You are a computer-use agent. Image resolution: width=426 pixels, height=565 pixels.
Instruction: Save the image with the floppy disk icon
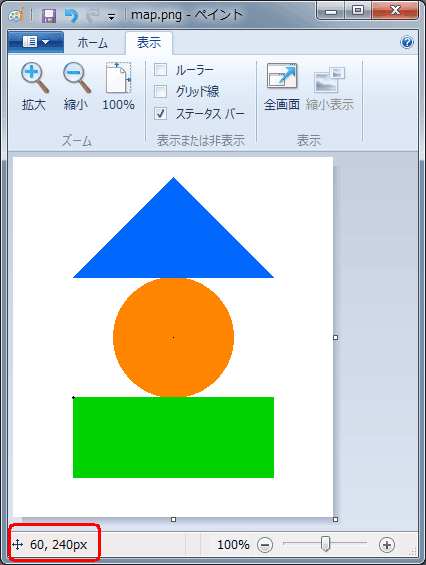click(49, 16)
